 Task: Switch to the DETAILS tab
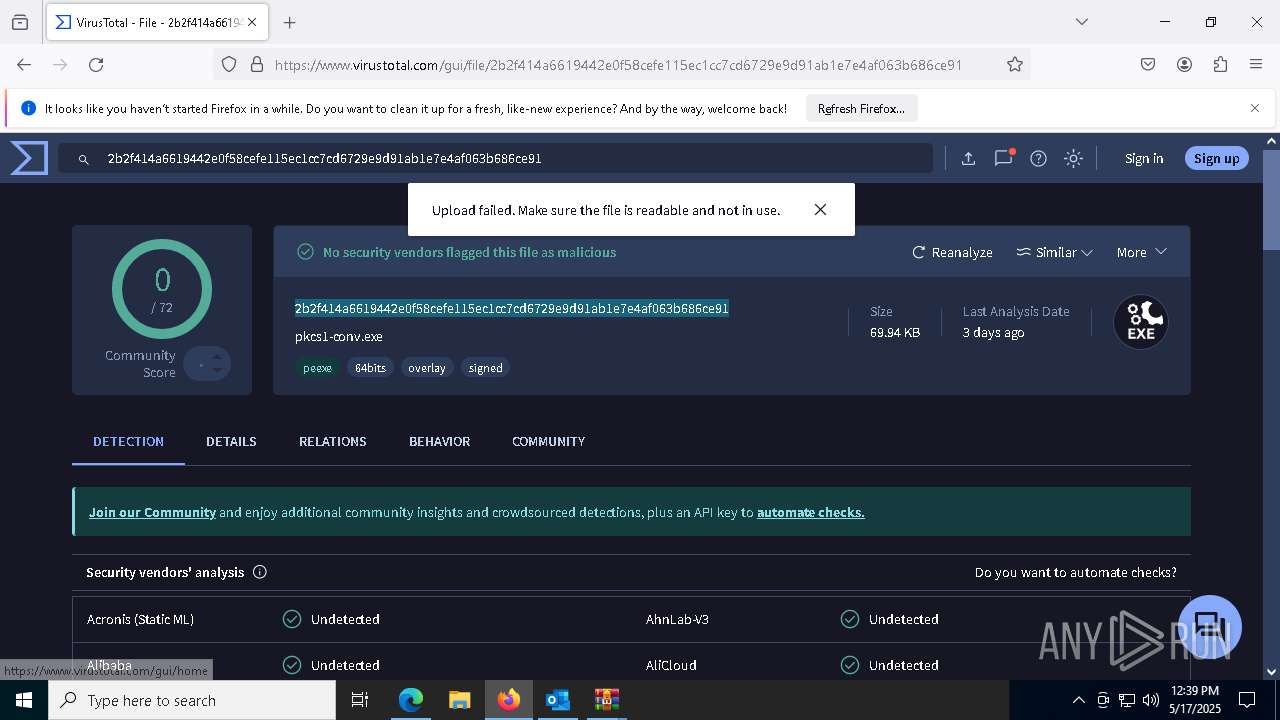pos(231,441)
